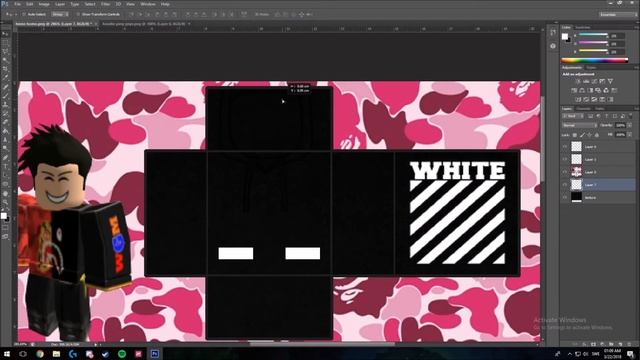
Task: Click the red channel slider
Action: coord(593,35)
